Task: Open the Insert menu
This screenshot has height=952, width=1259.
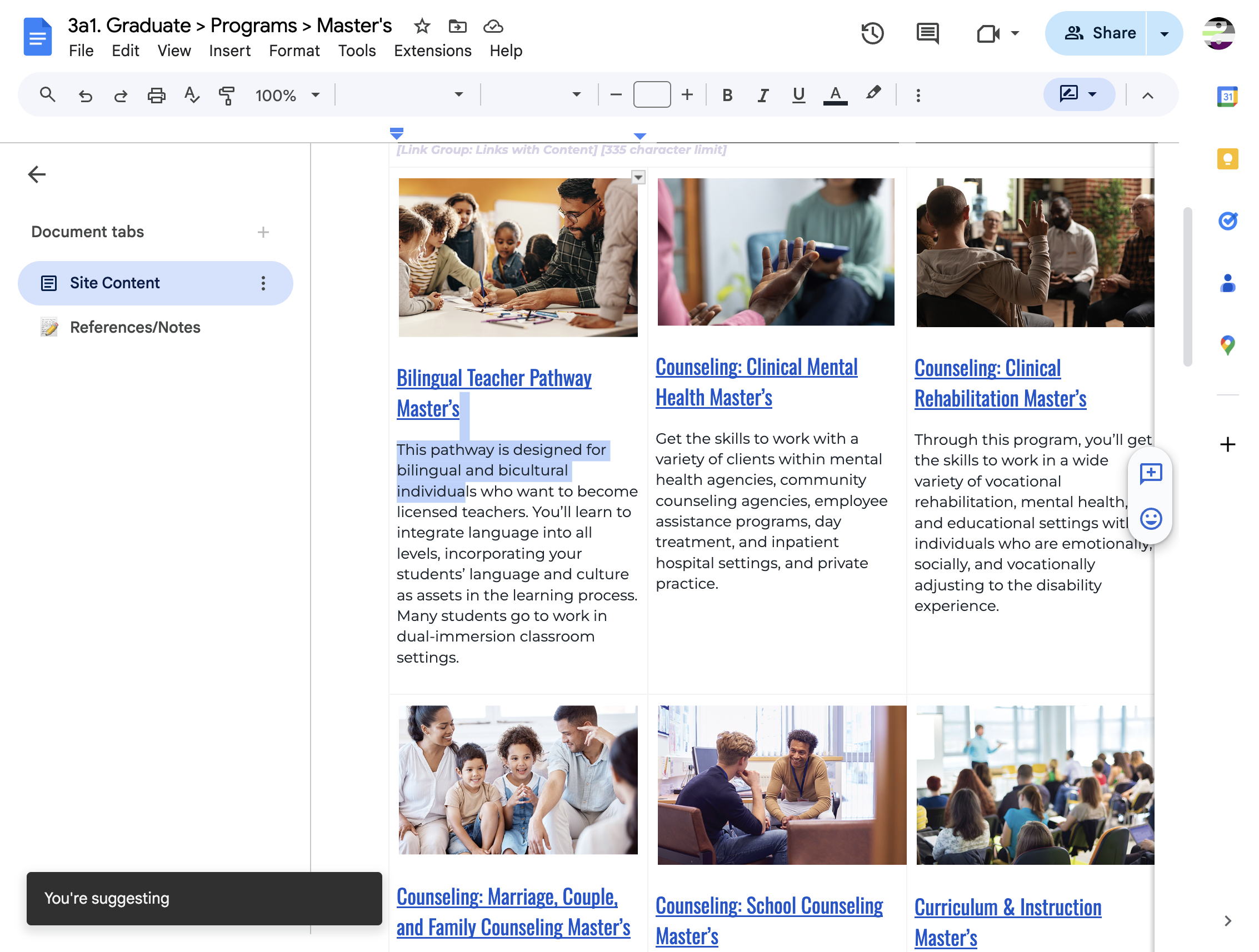Action: tap(230, 51)
